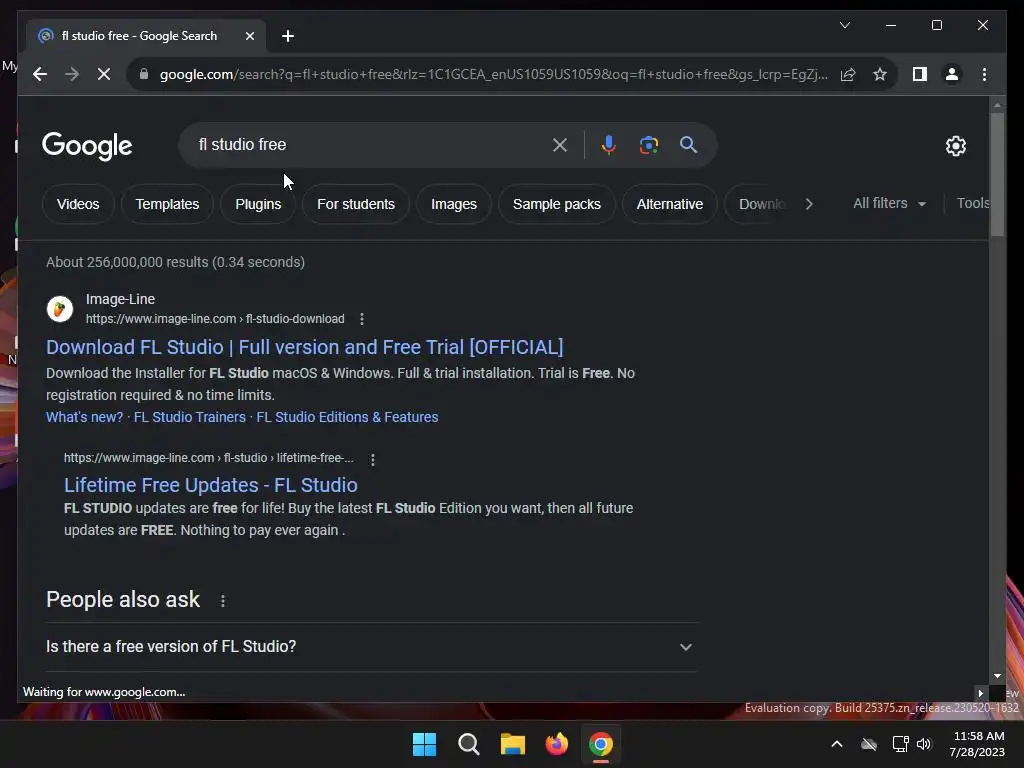Open a new browser tab
Screen dimensions: 1024x768
[x=288, y=37]
